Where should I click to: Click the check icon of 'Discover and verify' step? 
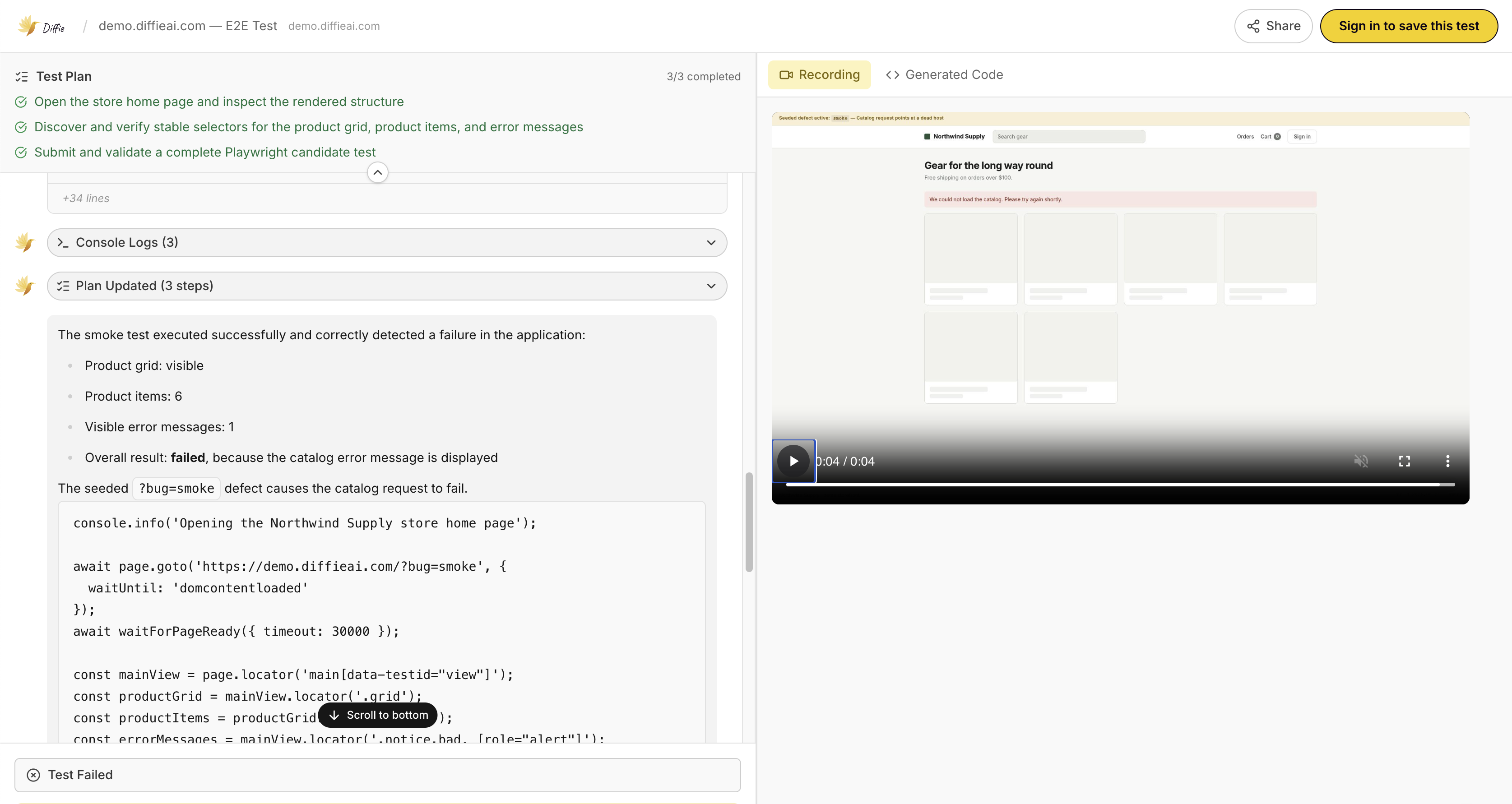(x=21, y=127)
